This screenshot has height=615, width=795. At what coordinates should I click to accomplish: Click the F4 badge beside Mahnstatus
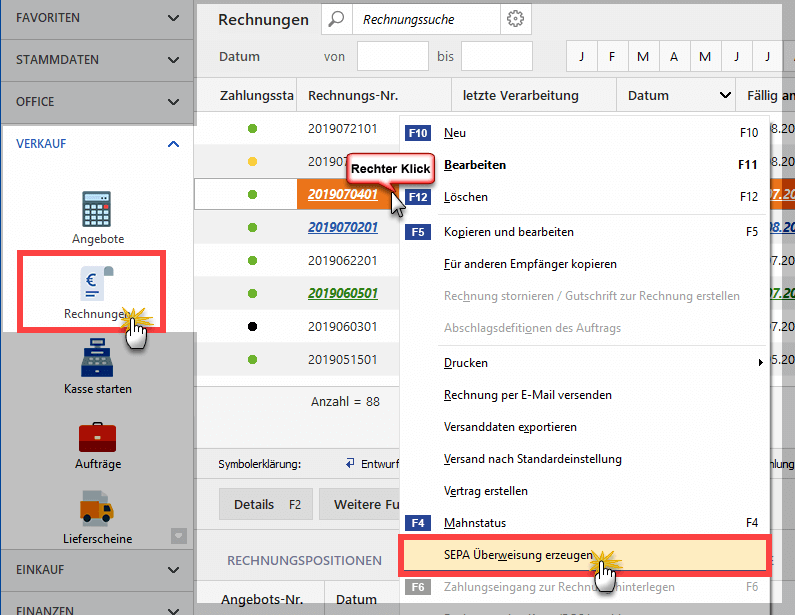pos(418,523)
